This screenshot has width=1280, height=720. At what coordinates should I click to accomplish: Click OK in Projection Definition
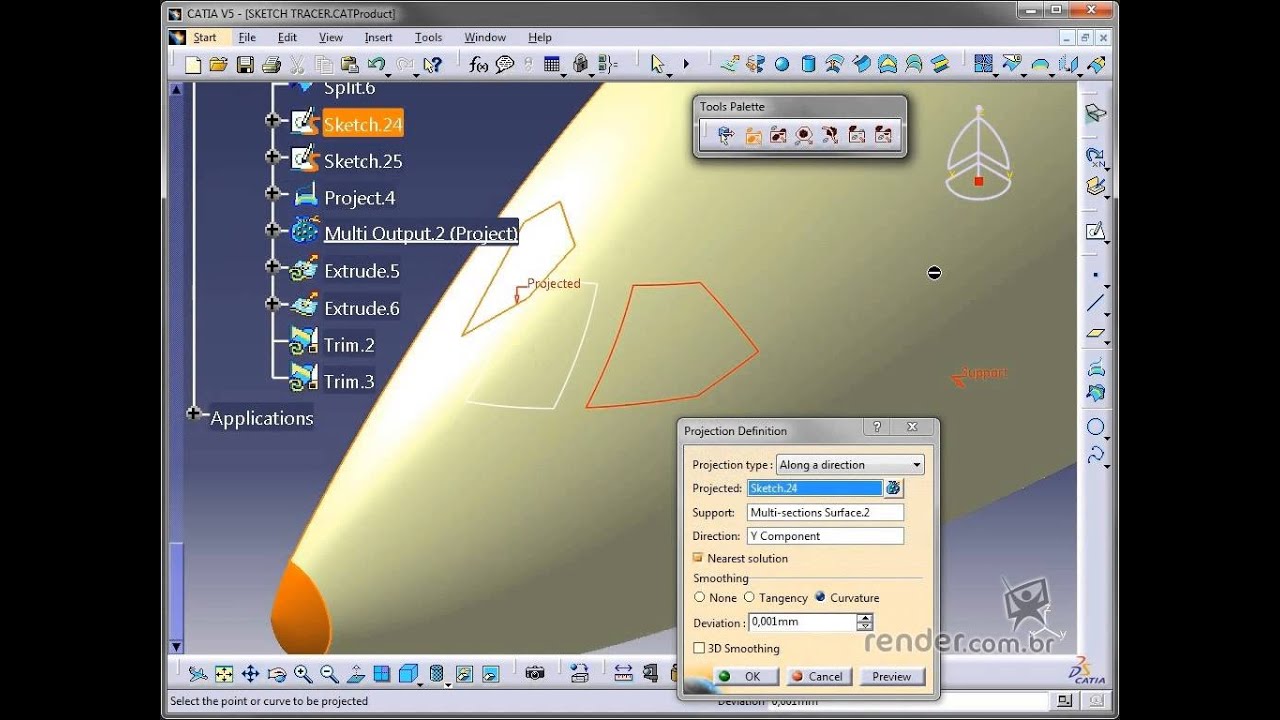pyautogui.click(x=745, y=676)
